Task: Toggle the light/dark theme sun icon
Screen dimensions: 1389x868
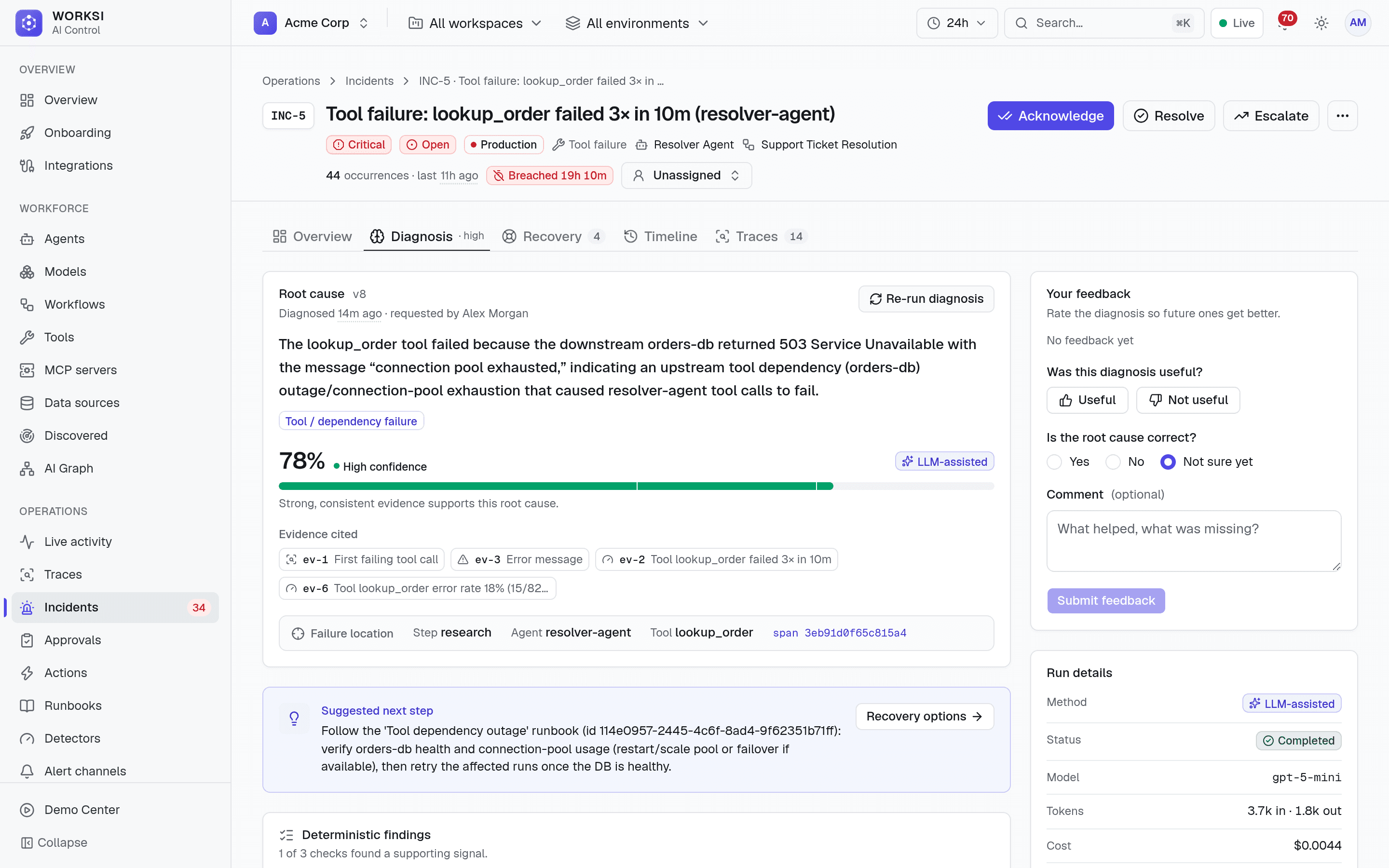Action: [1321, 23]
